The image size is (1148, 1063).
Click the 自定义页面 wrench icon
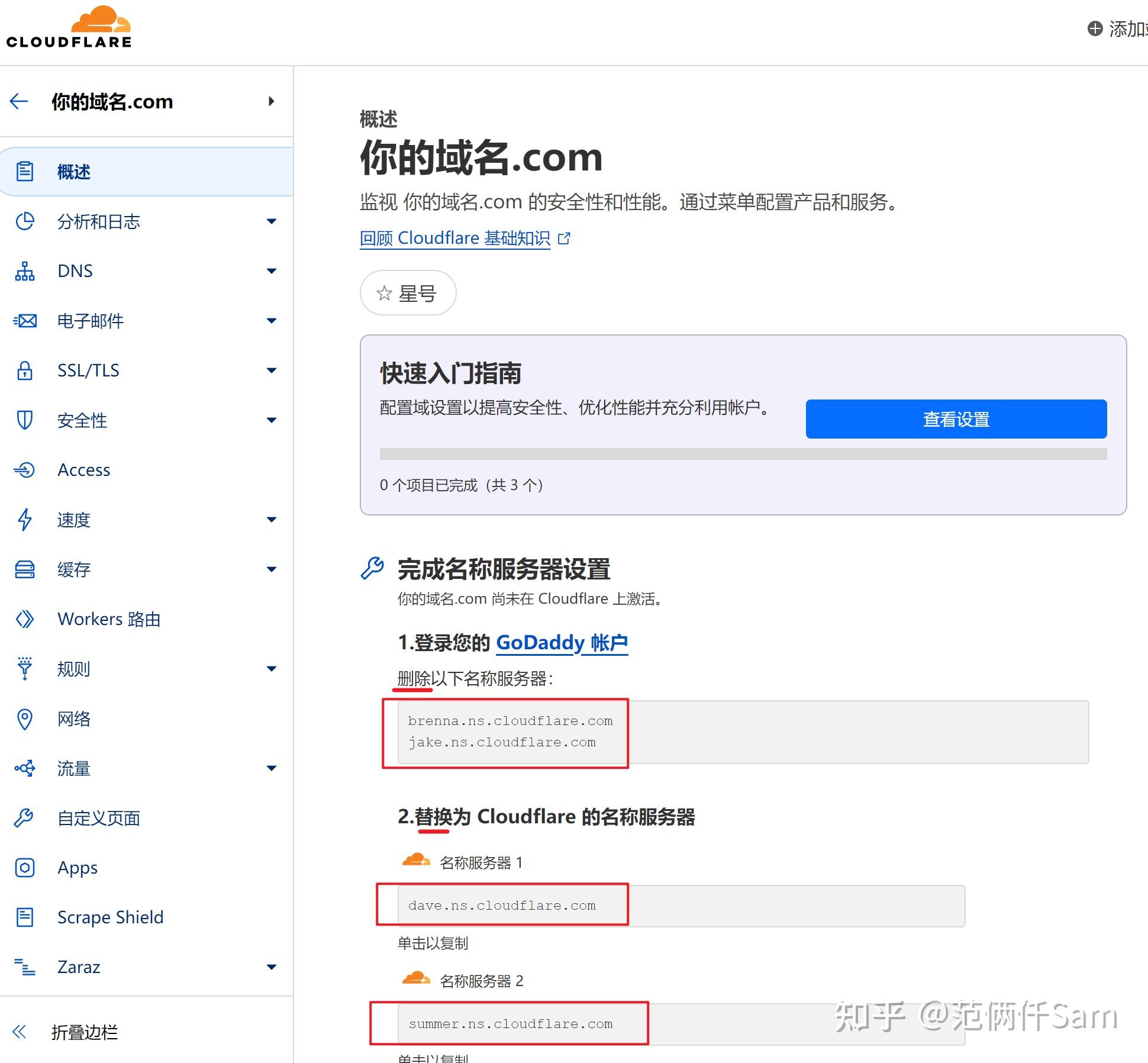(25, 818)
